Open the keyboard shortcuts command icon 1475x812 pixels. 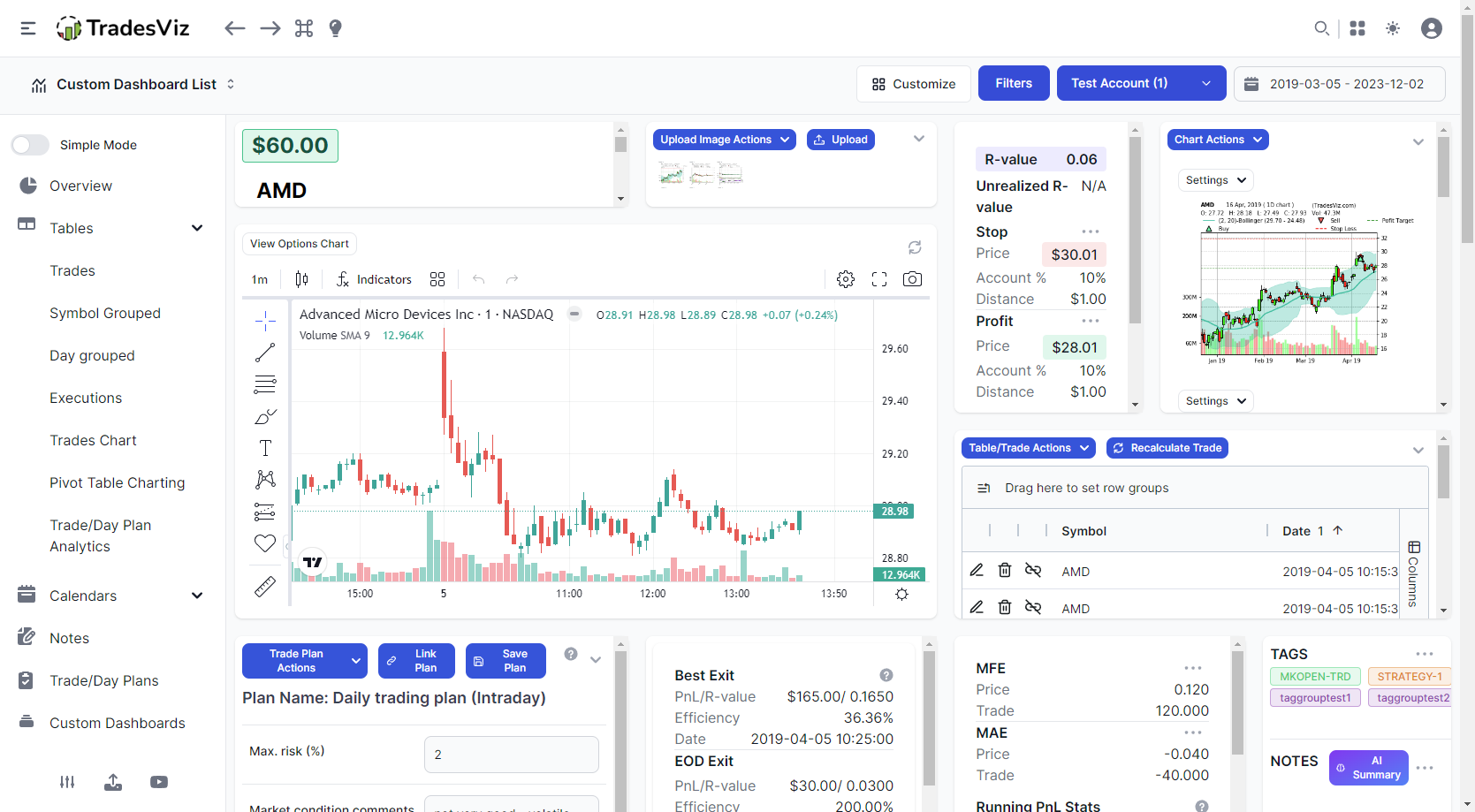304,28
